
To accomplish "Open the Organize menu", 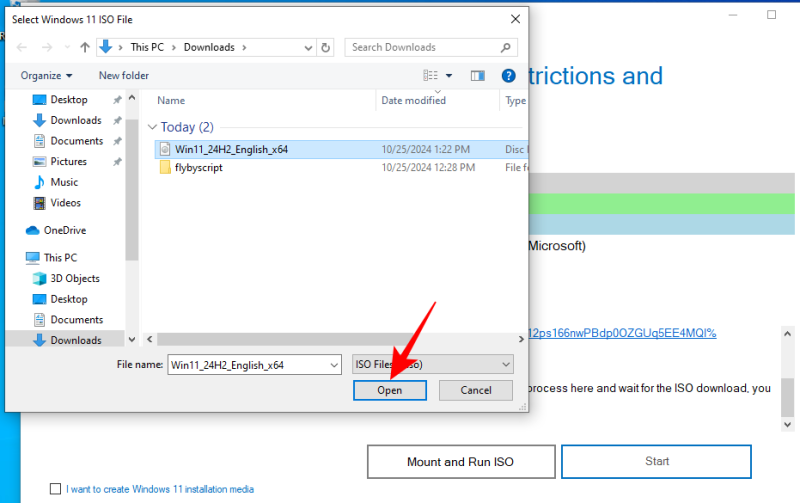I will click(46, 75).
